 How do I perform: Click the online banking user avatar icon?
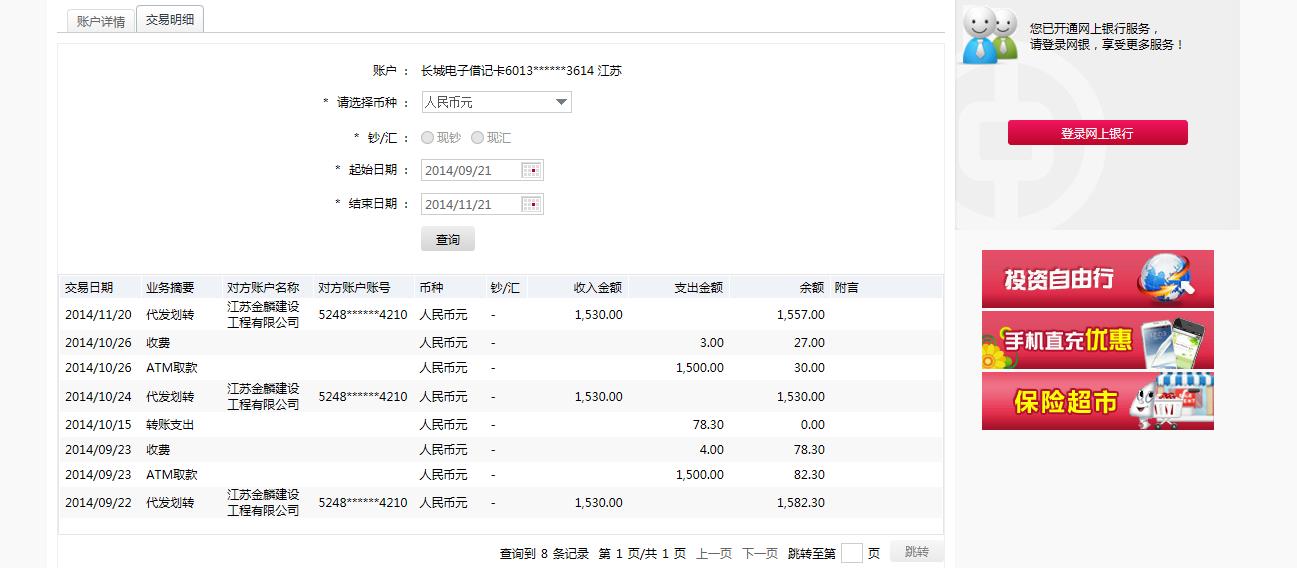(990, 35)
